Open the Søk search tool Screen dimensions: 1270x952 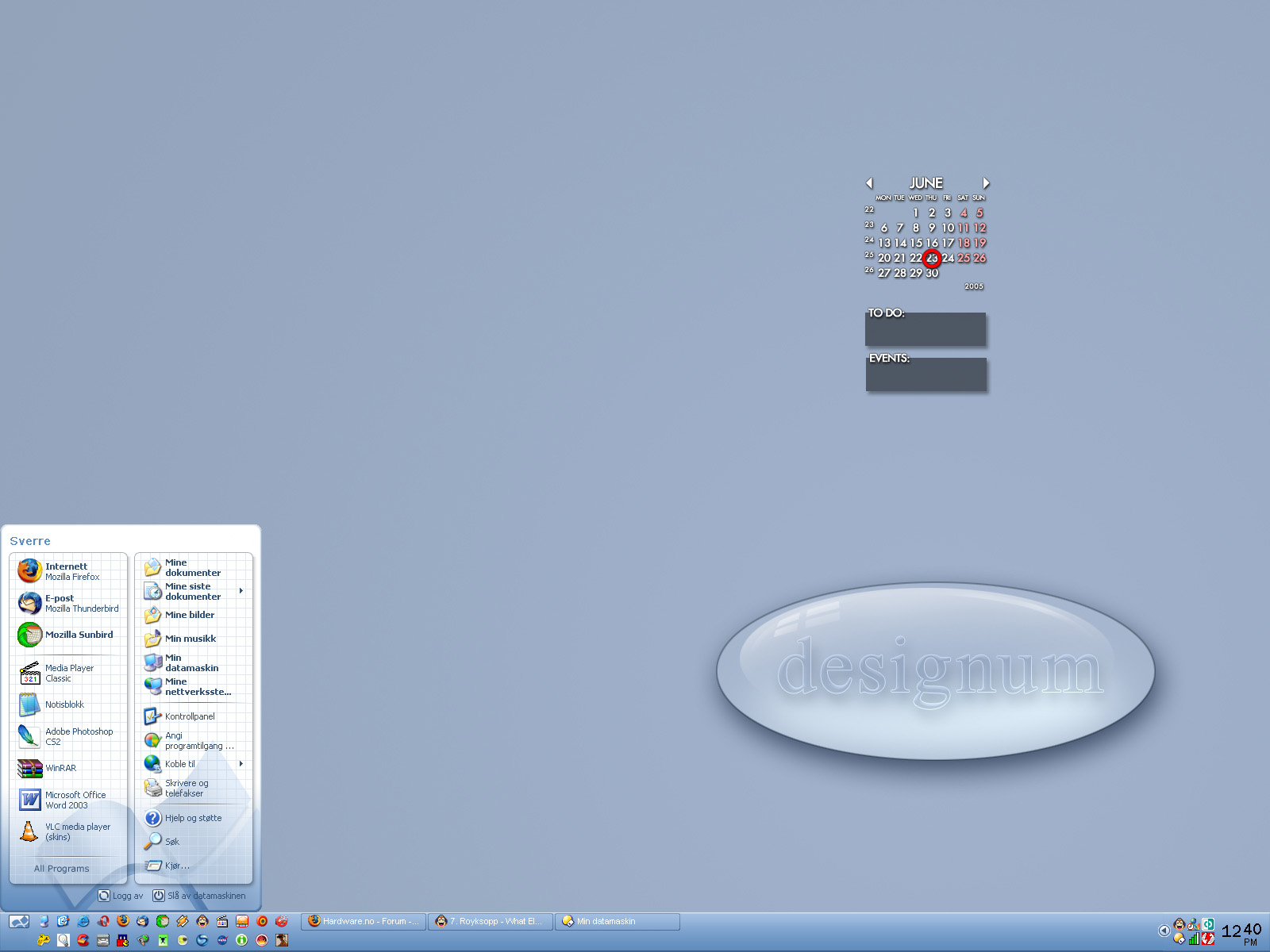(194, 842)
